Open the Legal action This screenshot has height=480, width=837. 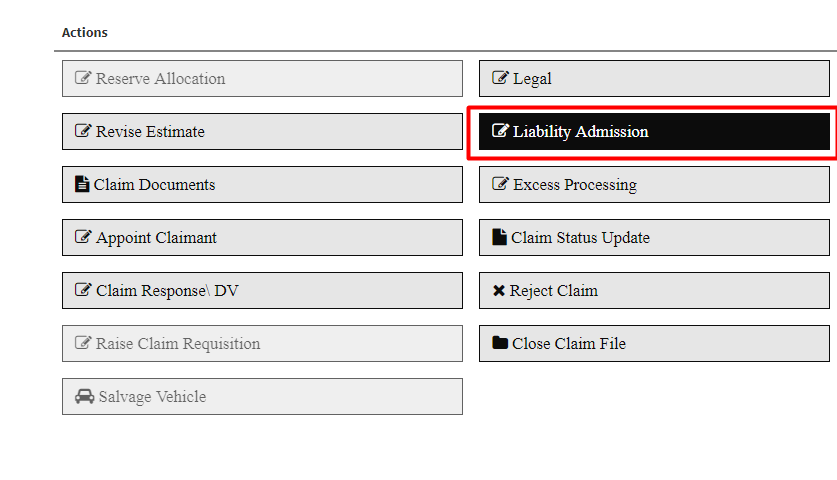click(x=653, y=79)
